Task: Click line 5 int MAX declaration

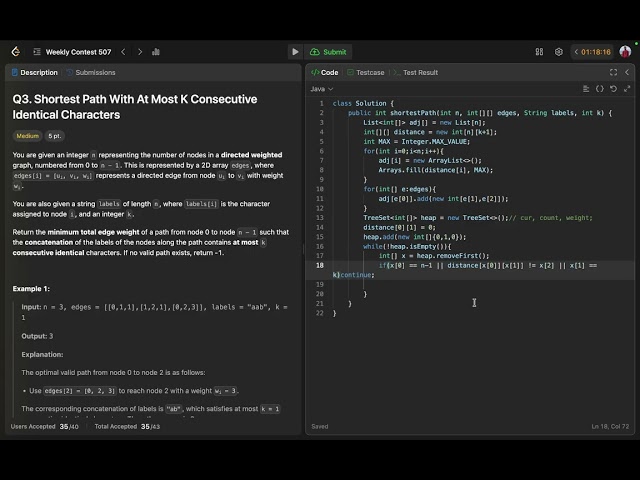Action: click(417, 142)
